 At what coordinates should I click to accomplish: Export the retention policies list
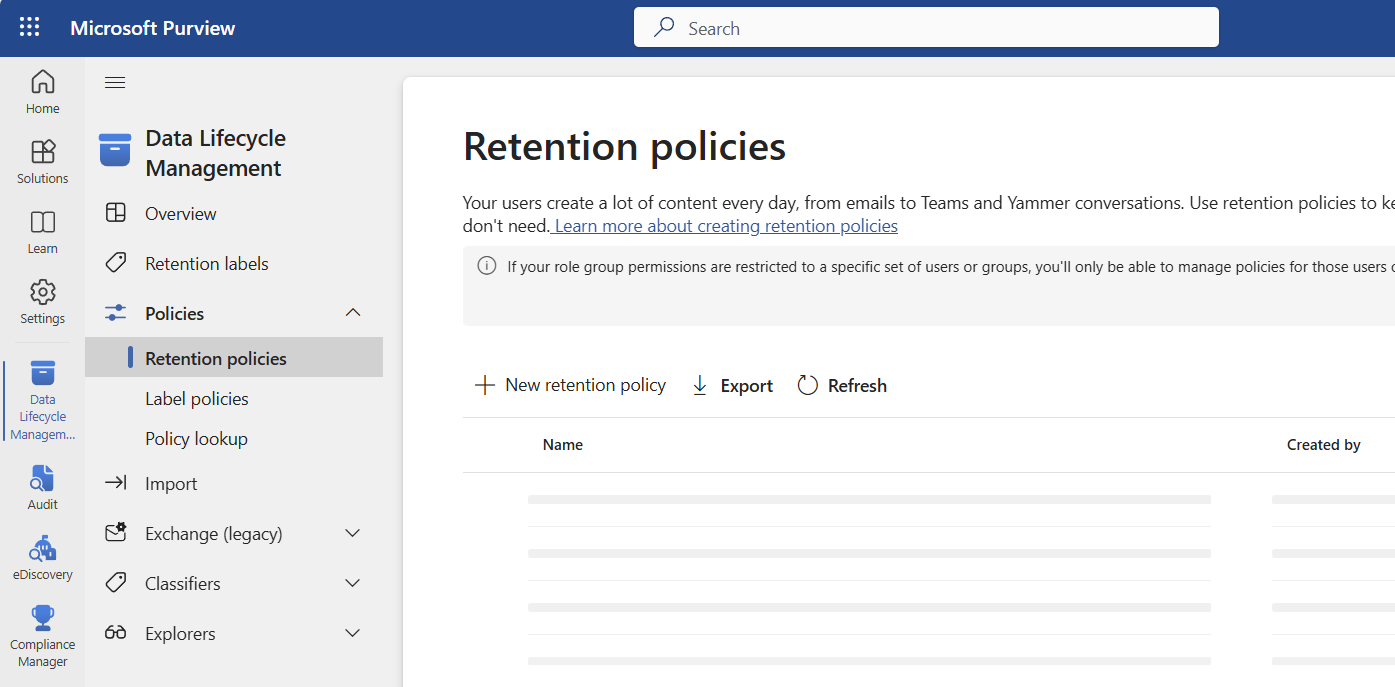tap(732, 385)
